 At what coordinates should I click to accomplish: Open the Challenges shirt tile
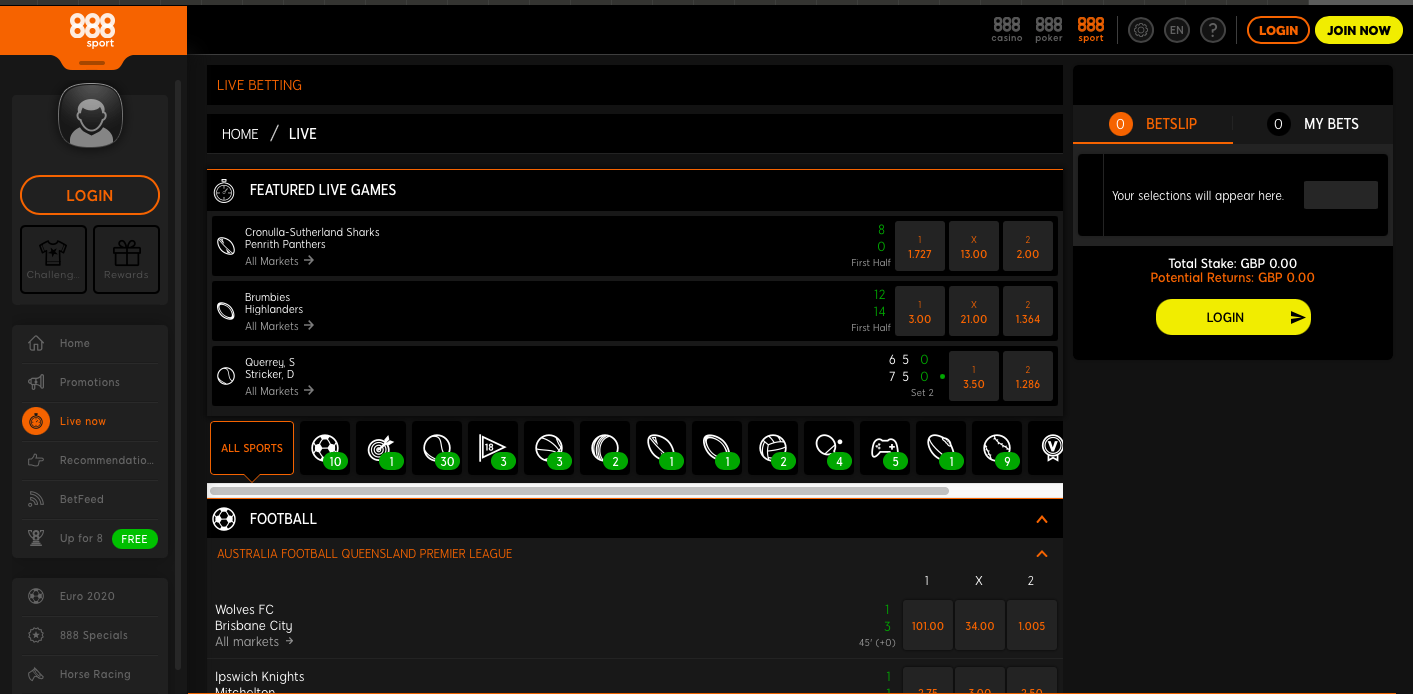click(x=53, y=259)
